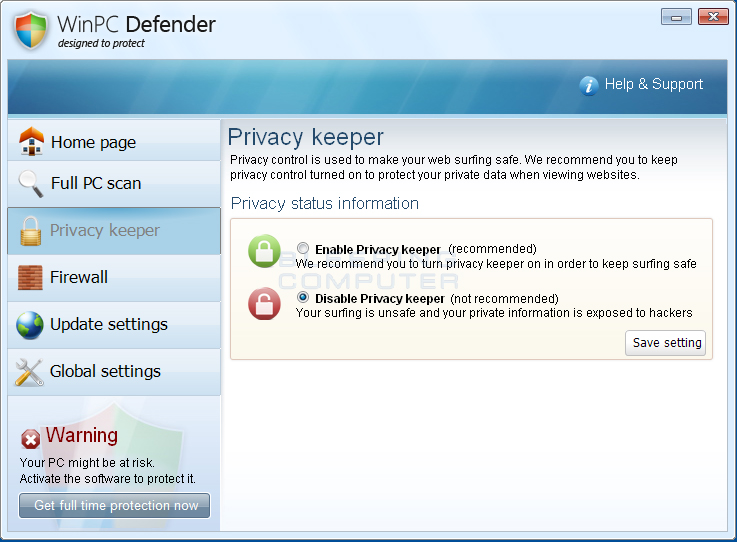This screenshot has width=737, height=542.
Task: Click the magnifying glass Full PC scan icon
Action: (x=31, y=183)
